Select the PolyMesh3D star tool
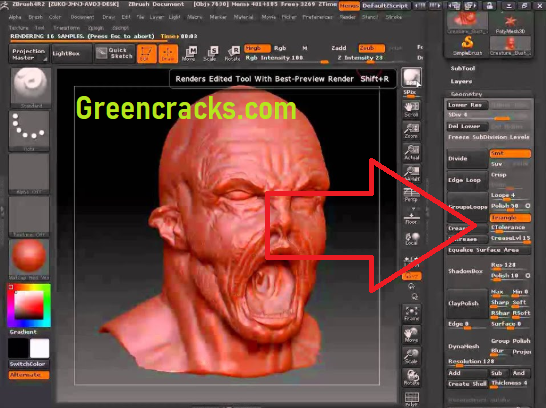Screen dimensions: 546x408 [x=510, y=23]
